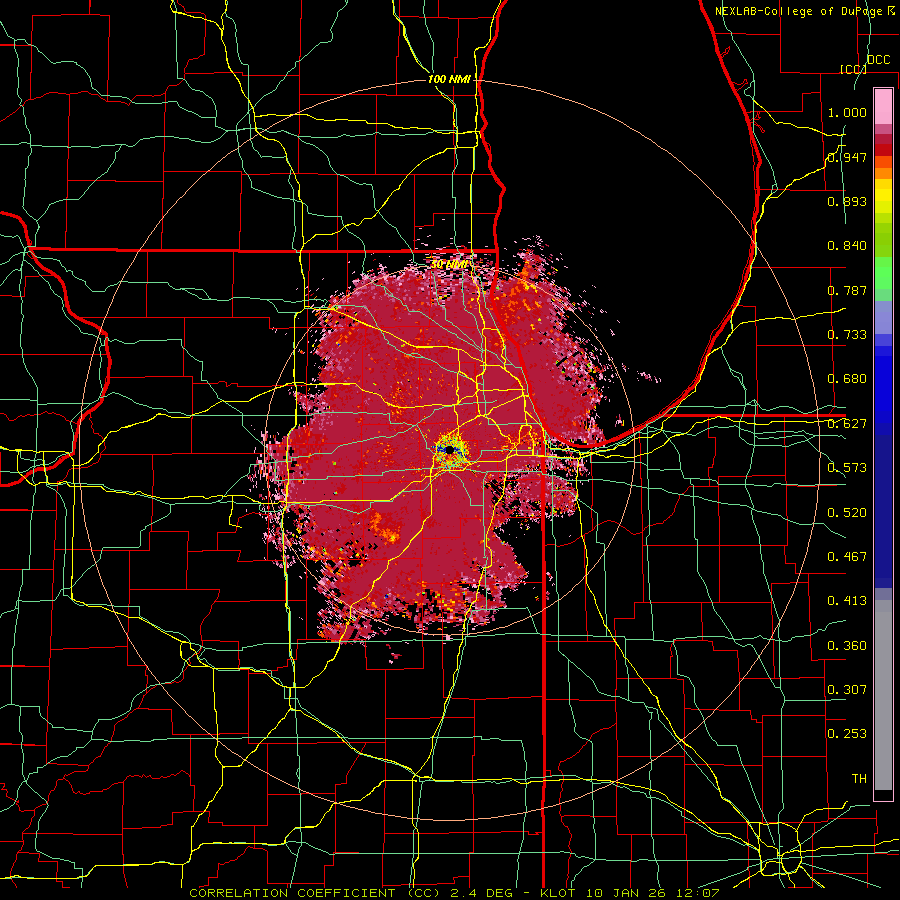
Task: Click the TH threshold legend label
Action: coord(859,779)
